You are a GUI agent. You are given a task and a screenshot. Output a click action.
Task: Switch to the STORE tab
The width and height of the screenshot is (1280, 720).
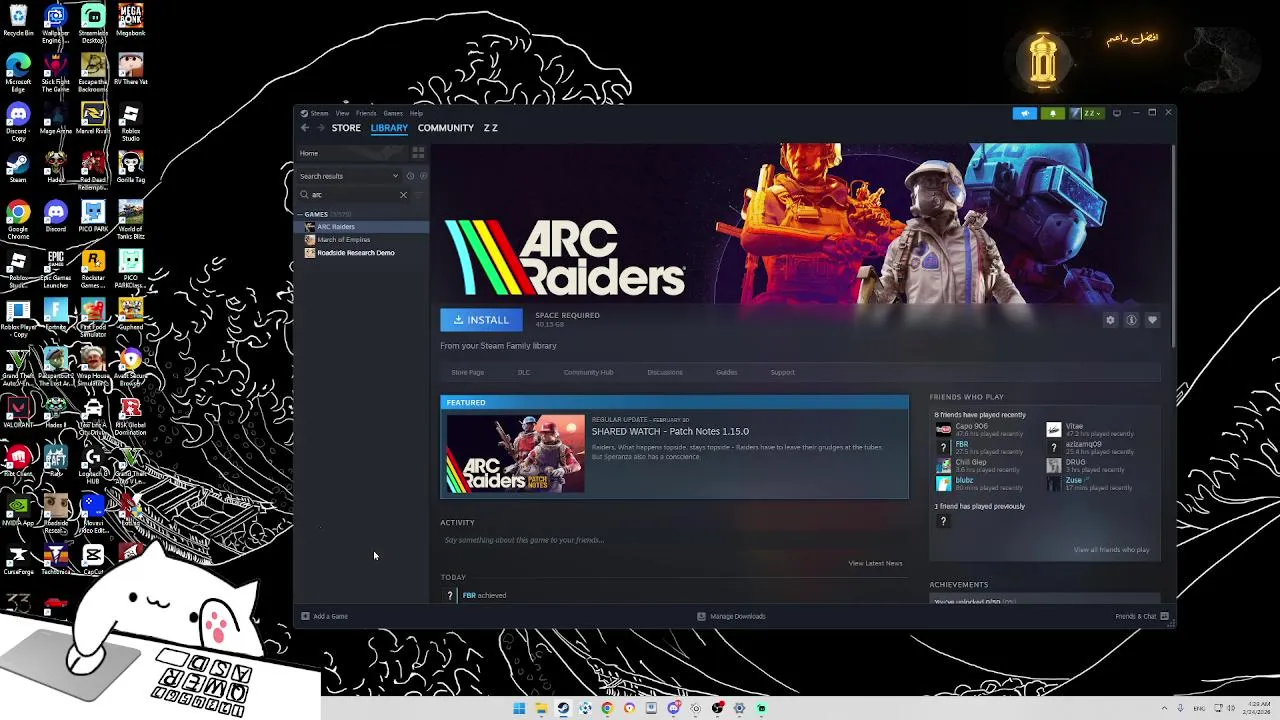pyautogui.click(x=346, y=128)
